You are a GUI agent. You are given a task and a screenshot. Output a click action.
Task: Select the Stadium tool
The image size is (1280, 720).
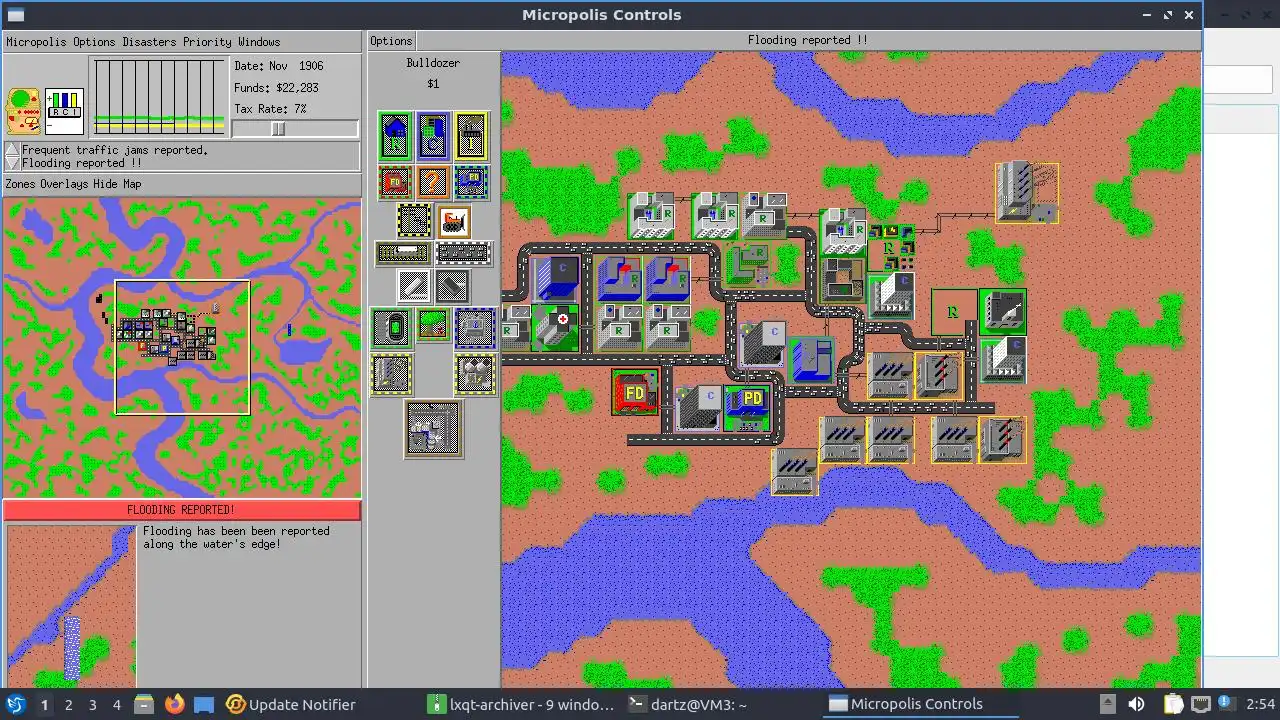click(x=391, y=328)
